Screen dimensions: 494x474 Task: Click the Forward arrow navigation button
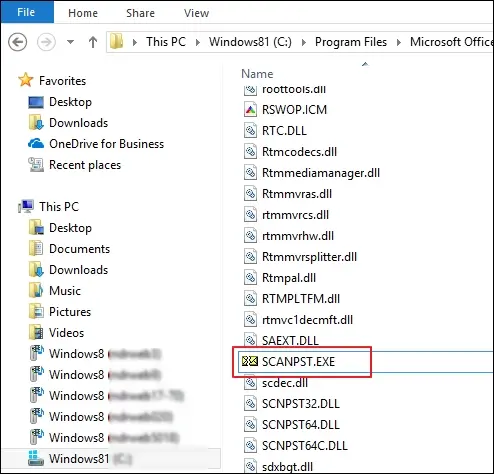point(46,42)
